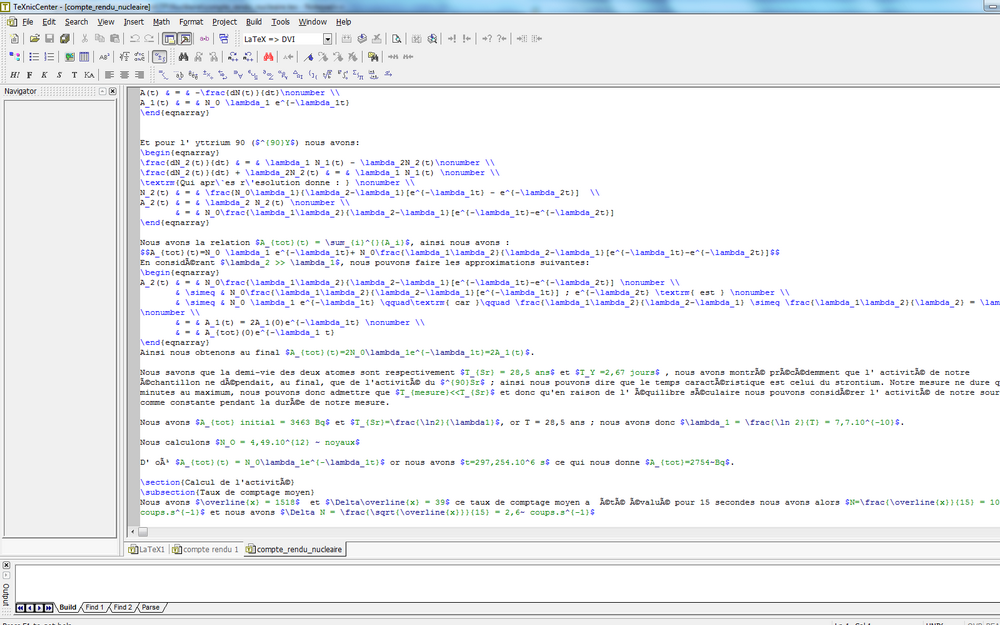Insert a bulleted list via toolbar icon
Screen dimensions: 1000x625
[x=34, y=57]
